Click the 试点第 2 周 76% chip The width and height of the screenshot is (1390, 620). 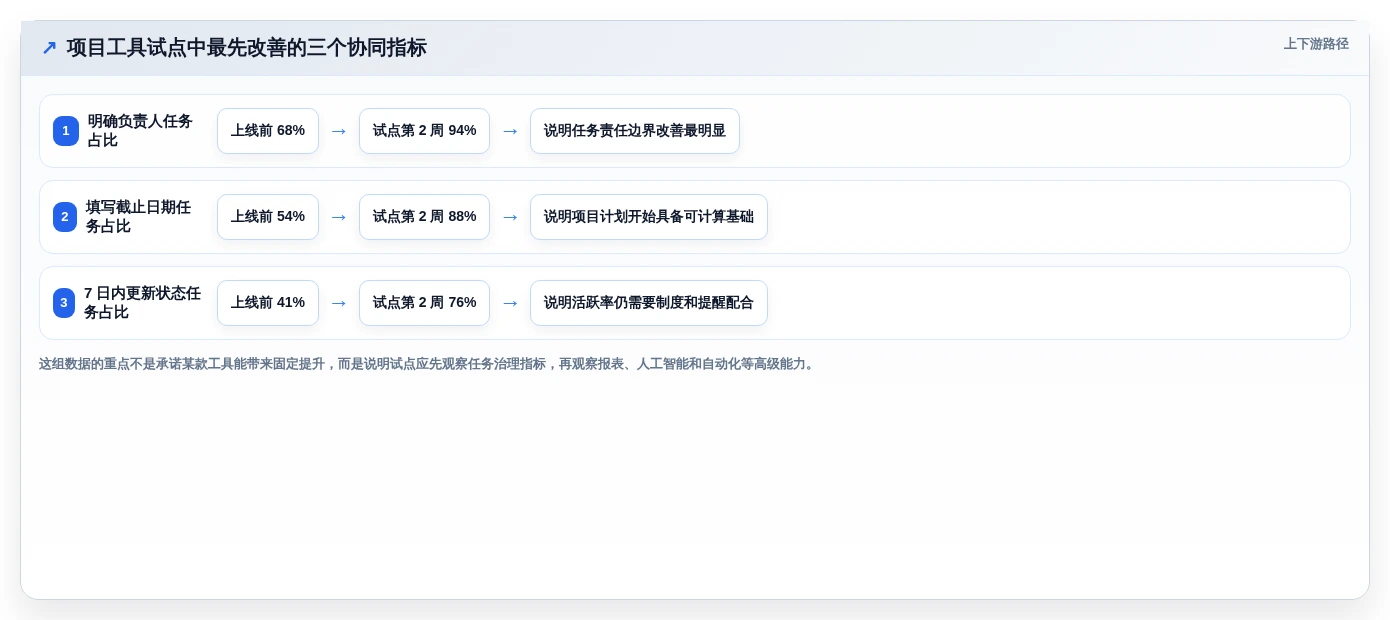click(424, 303)
